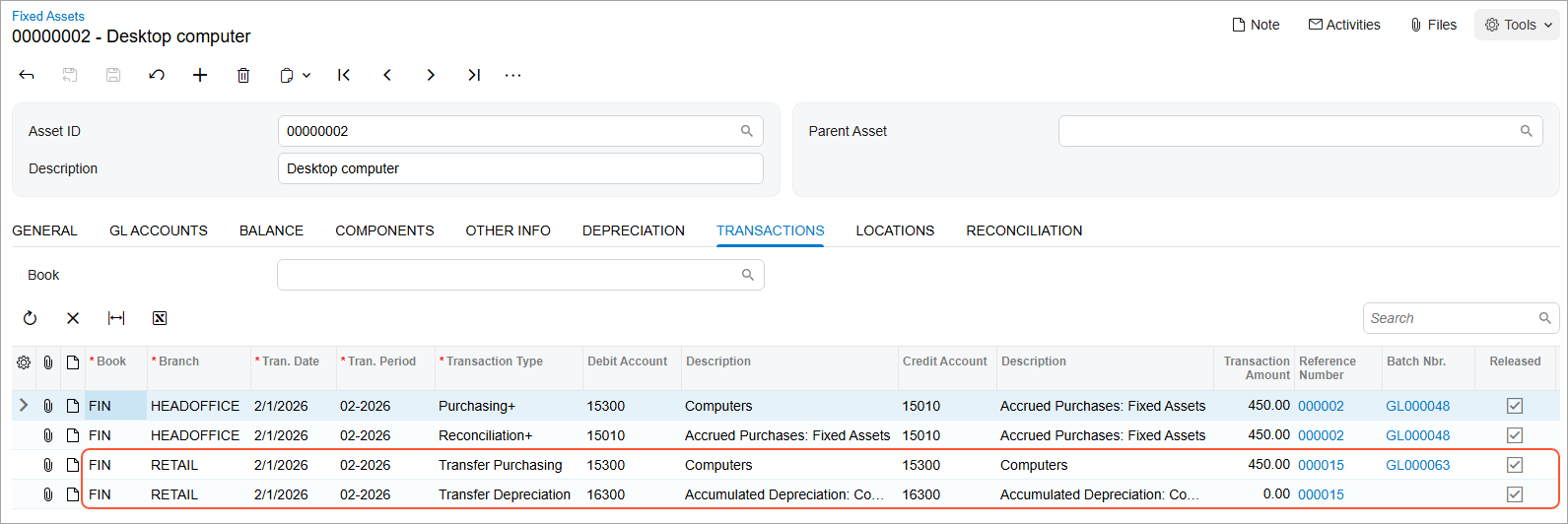
Task: Open the more actions ellipsis menu
Action: tap(512, 75)
